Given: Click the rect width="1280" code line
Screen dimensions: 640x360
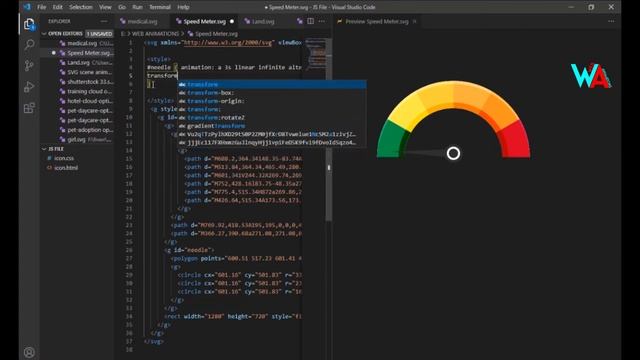Looking at the screenshot, I should [x=233, y=316].
